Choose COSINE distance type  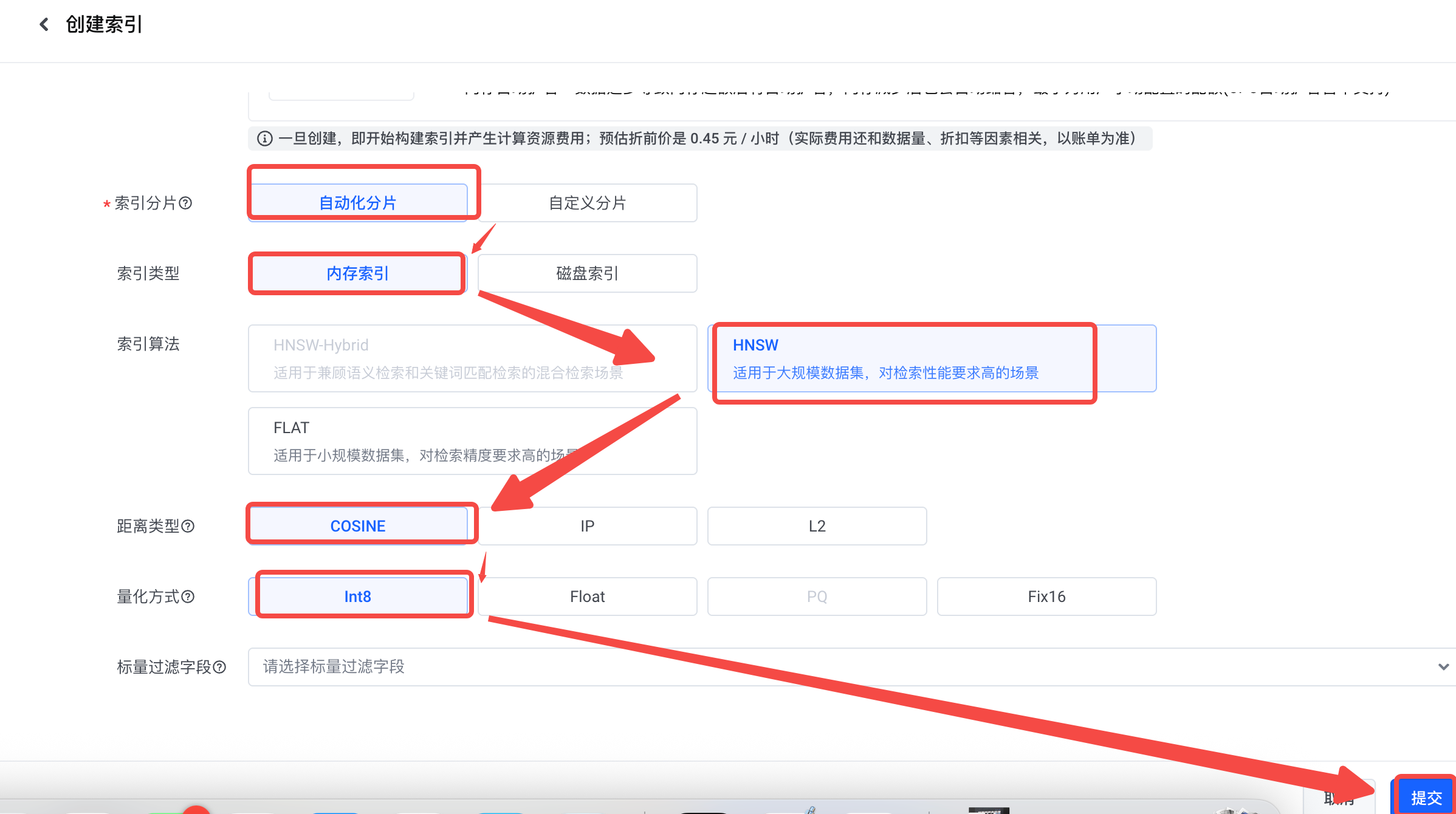[x=358, y=526]
